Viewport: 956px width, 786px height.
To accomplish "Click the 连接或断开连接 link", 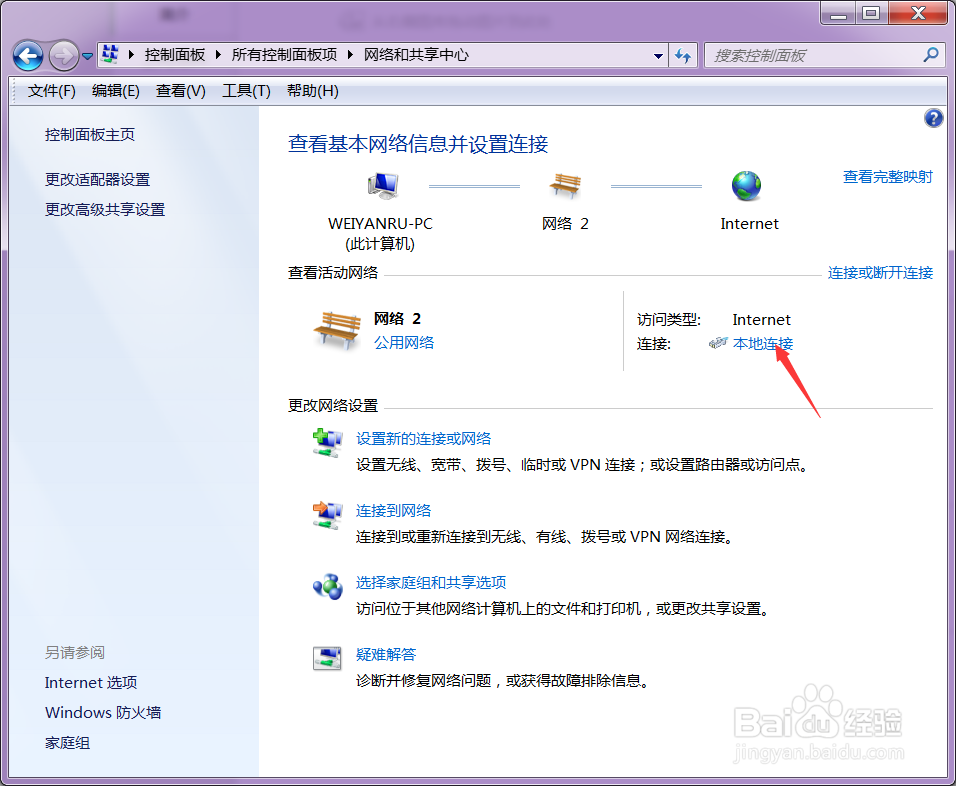I will [879, 272].
